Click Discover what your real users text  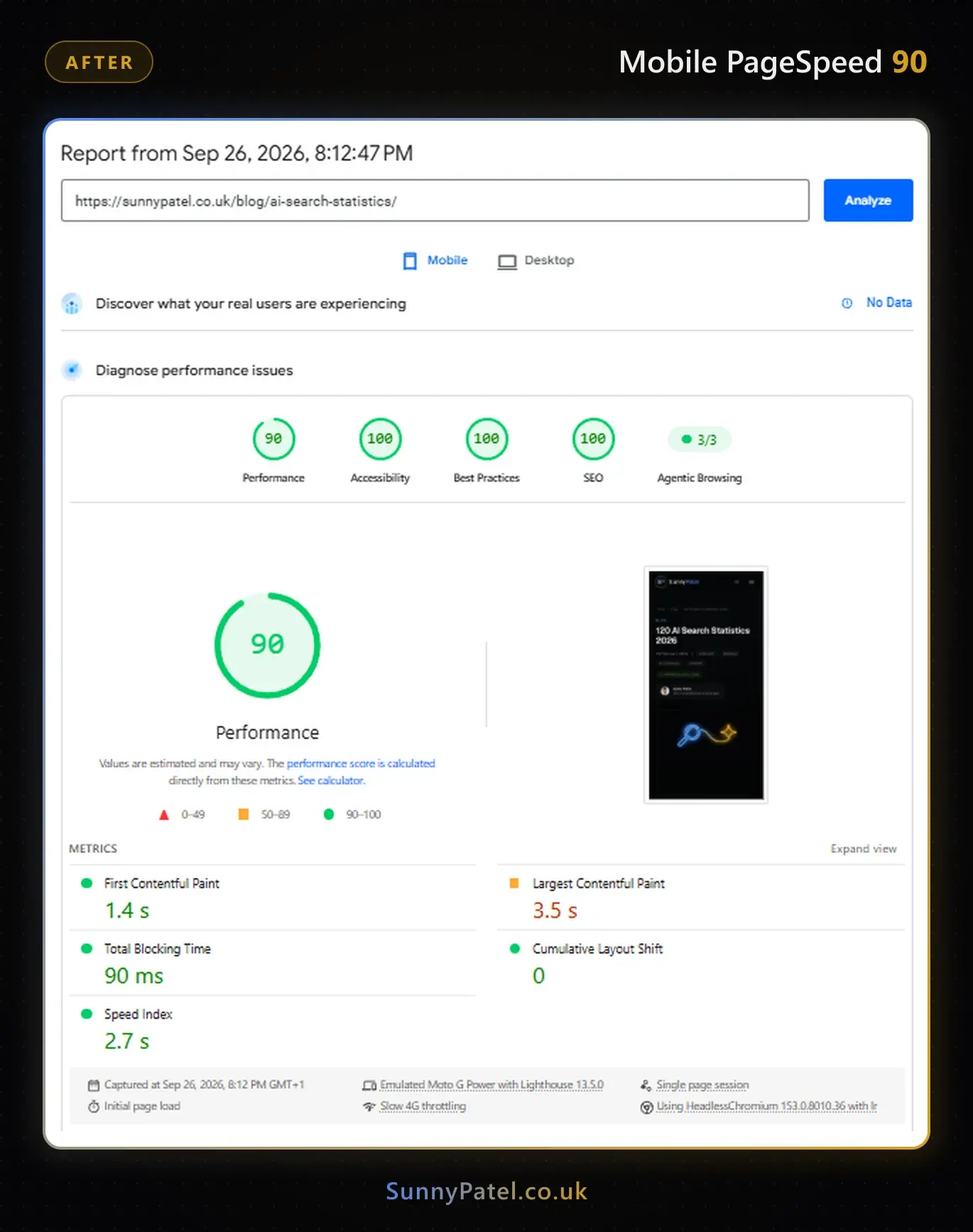[251, 304]
